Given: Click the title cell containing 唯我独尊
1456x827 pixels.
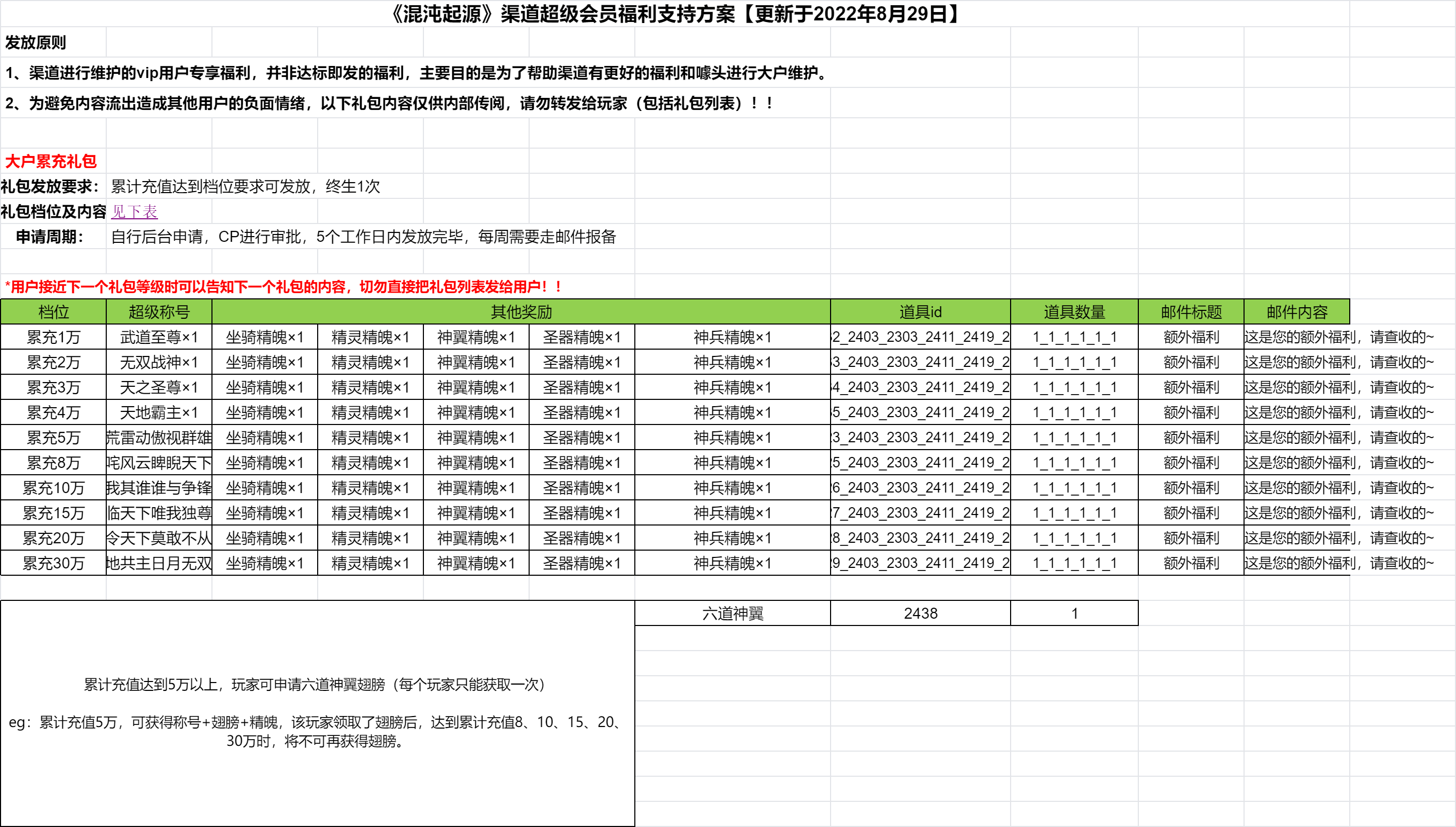Looking at the screenshot, I should (159, 513).
